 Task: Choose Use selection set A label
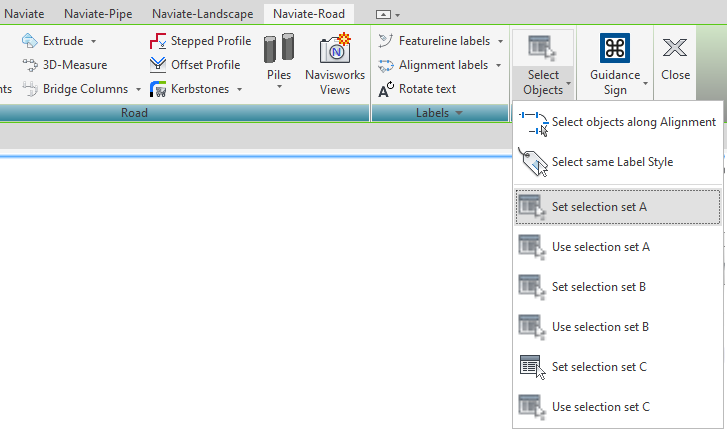(x=600, y=247)
